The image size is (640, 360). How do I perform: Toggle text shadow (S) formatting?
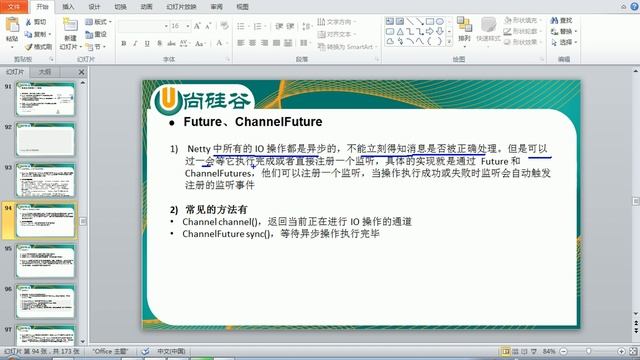point(160,43)
